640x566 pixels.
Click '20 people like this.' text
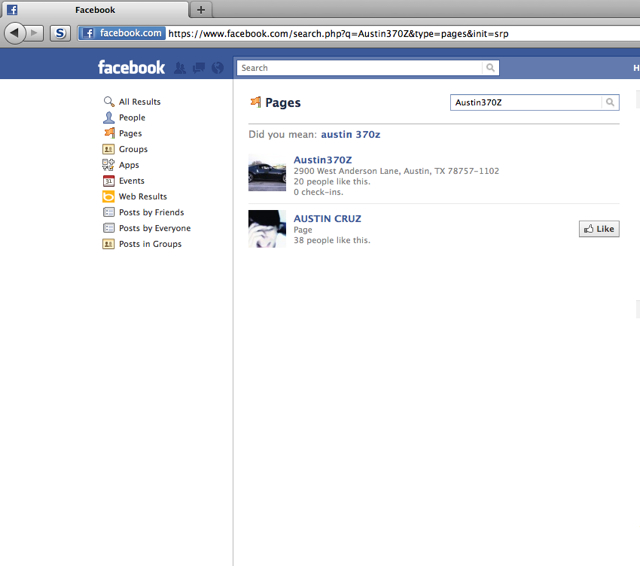(x=332, y=182)
